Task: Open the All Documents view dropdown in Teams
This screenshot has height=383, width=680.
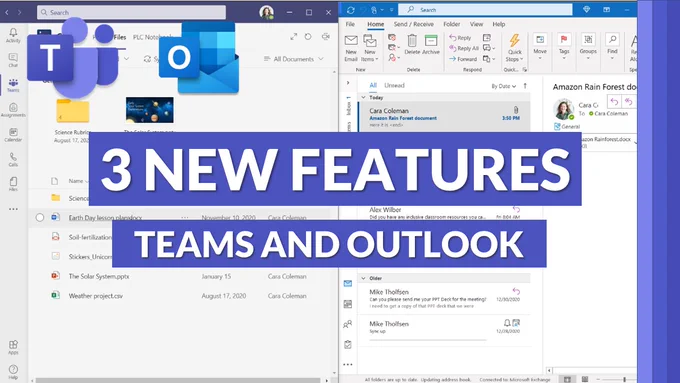Action: coord(294,59)
